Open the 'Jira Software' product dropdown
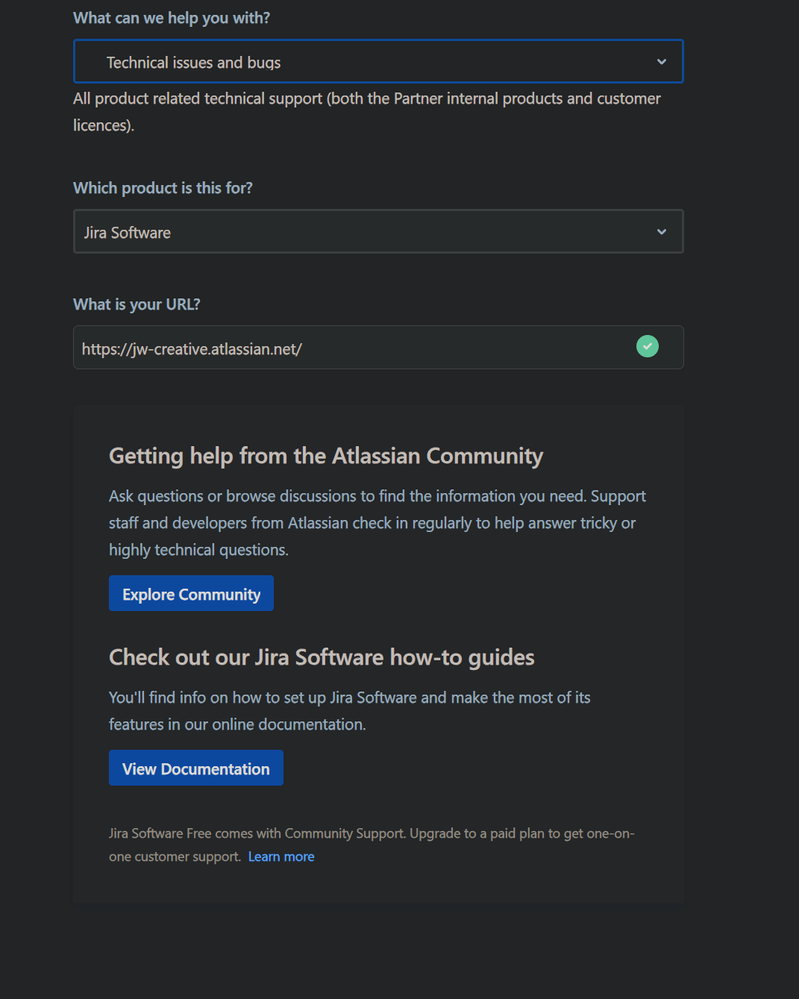799x999 pixels. coord(378,232)
